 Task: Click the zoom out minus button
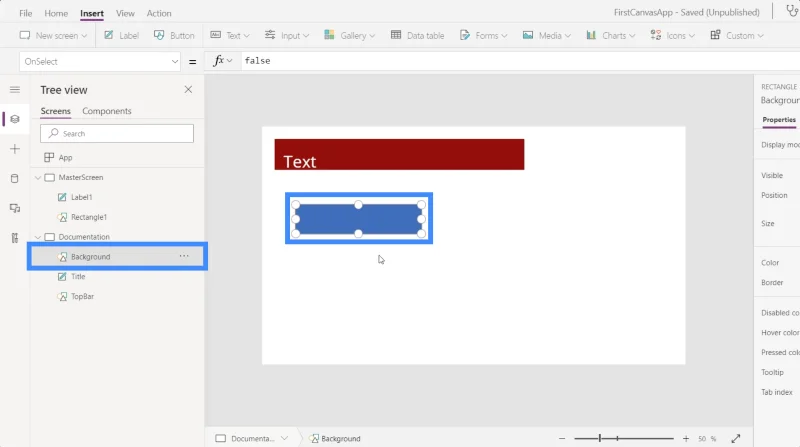click(562, 438)
